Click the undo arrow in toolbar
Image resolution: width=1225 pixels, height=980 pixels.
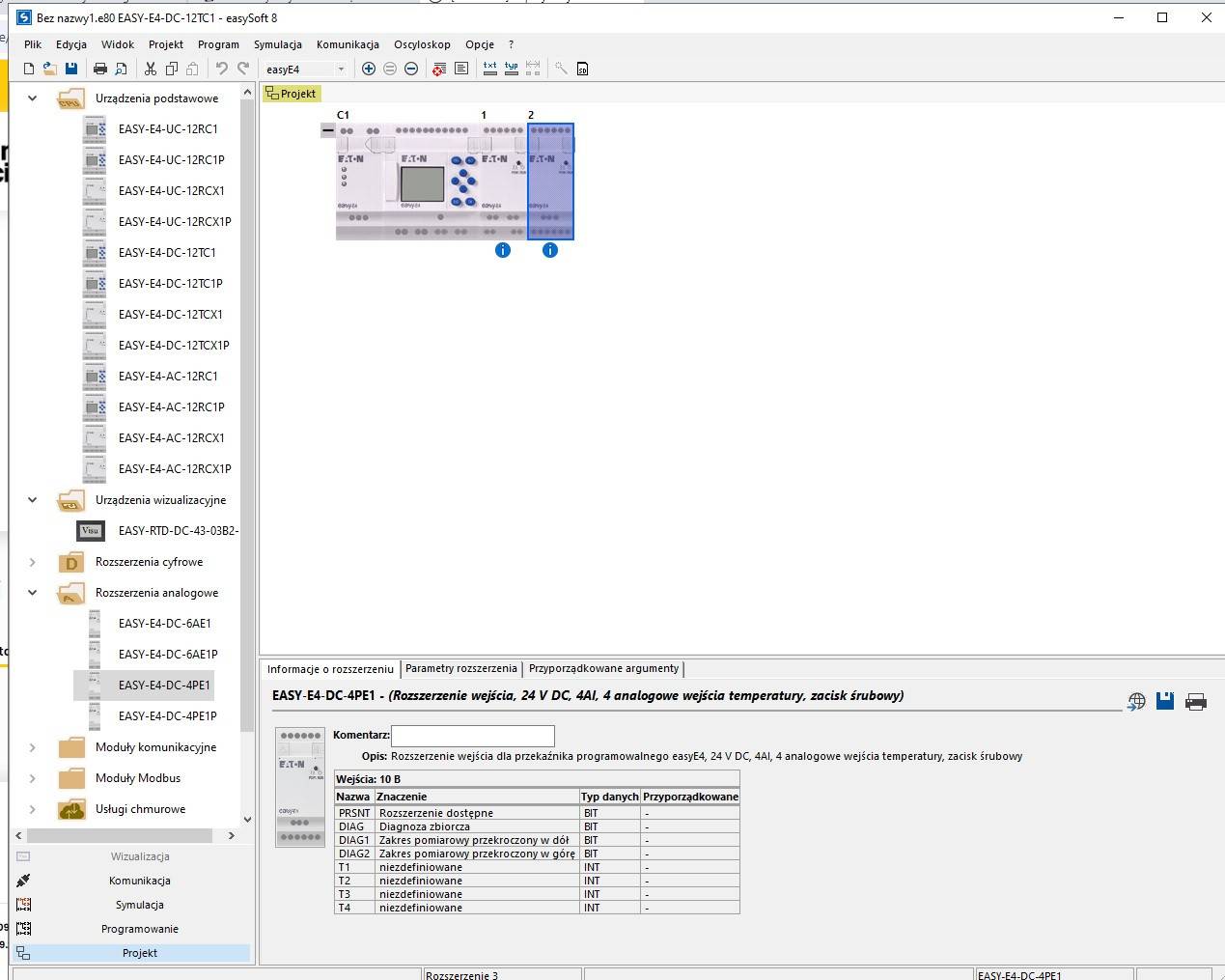point(222,69)
